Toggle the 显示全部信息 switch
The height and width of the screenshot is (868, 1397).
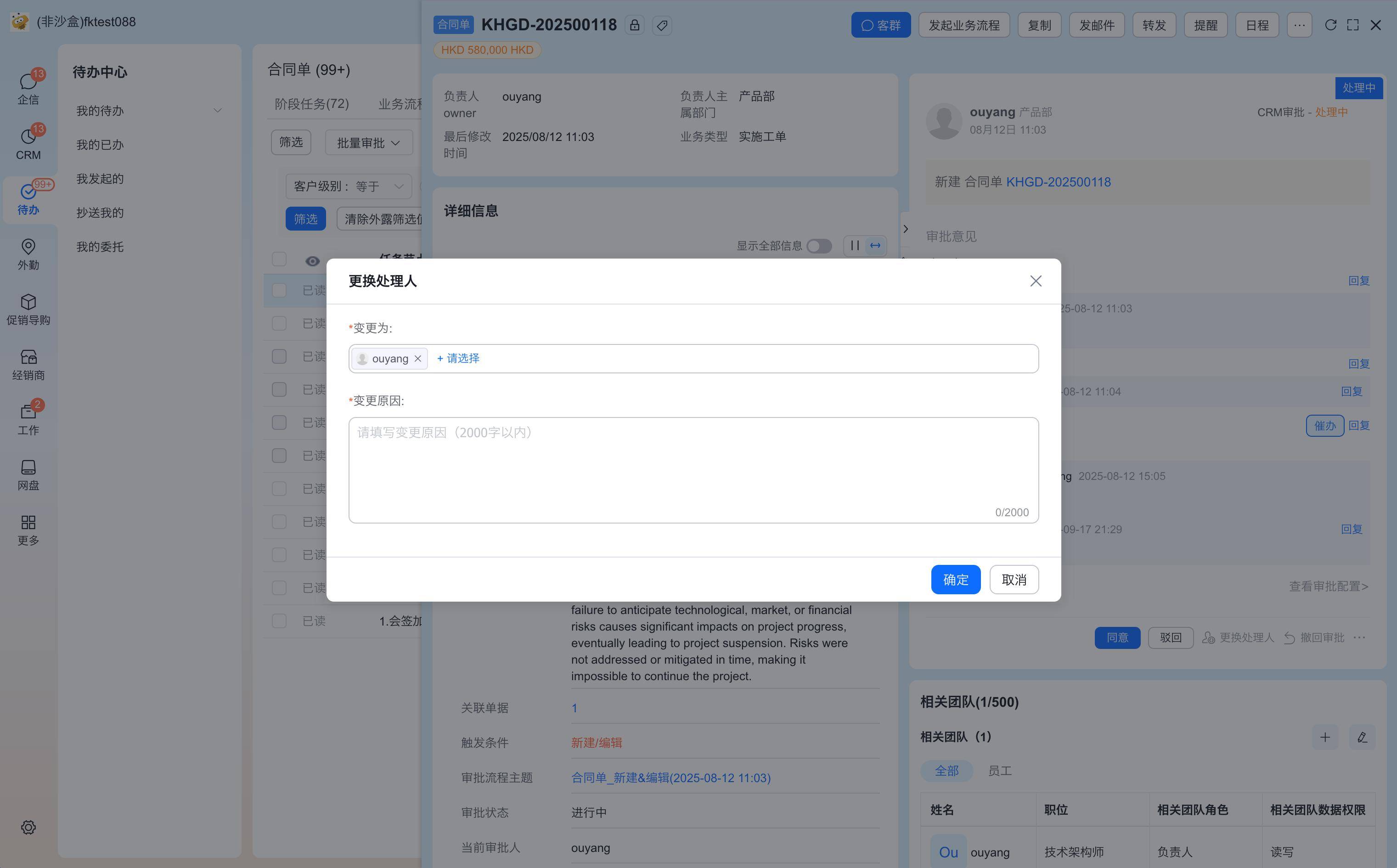coord(818,246)
